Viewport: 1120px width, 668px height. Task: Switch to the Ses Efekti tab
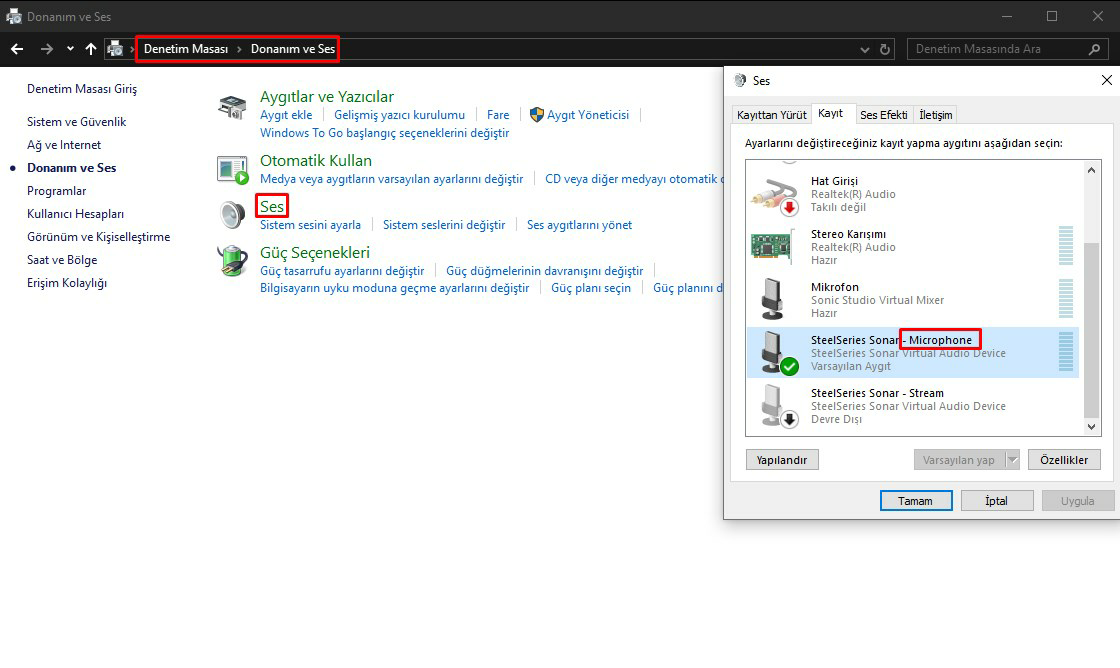(x=884, y=114)
